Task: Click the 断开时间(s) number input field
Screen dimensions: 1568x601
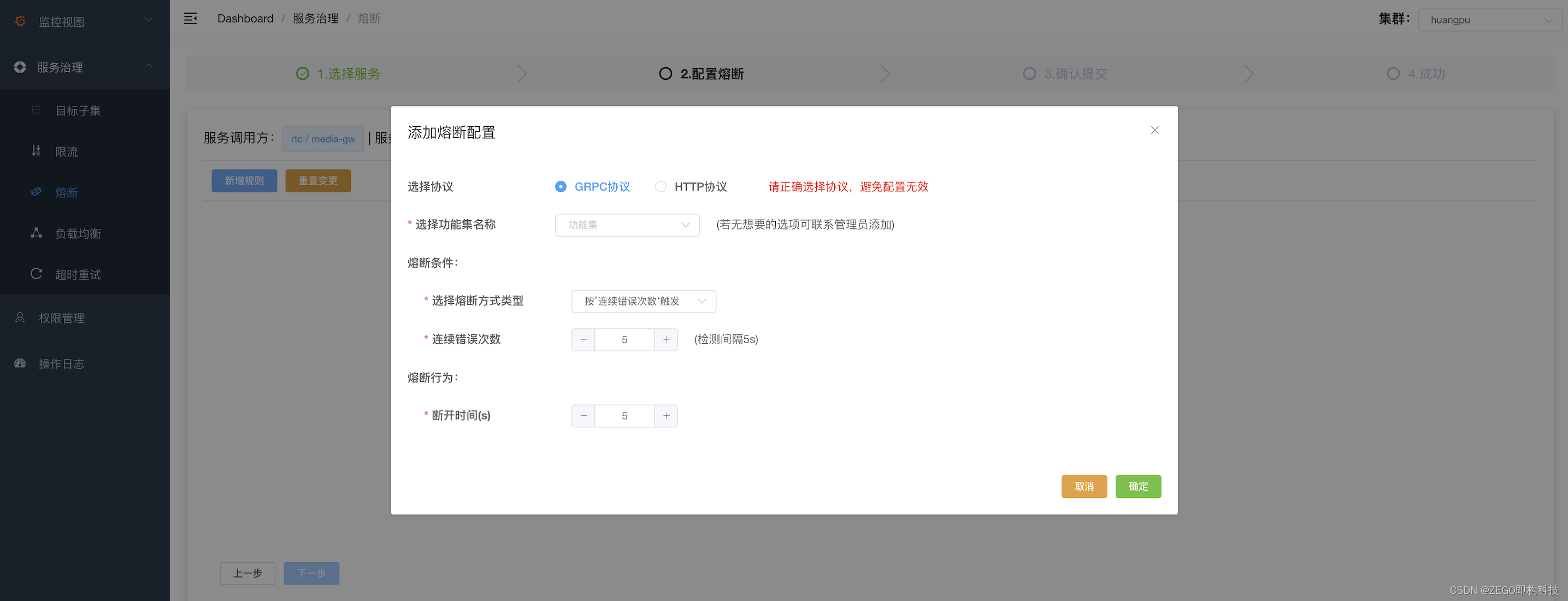Action: point(624,416)
